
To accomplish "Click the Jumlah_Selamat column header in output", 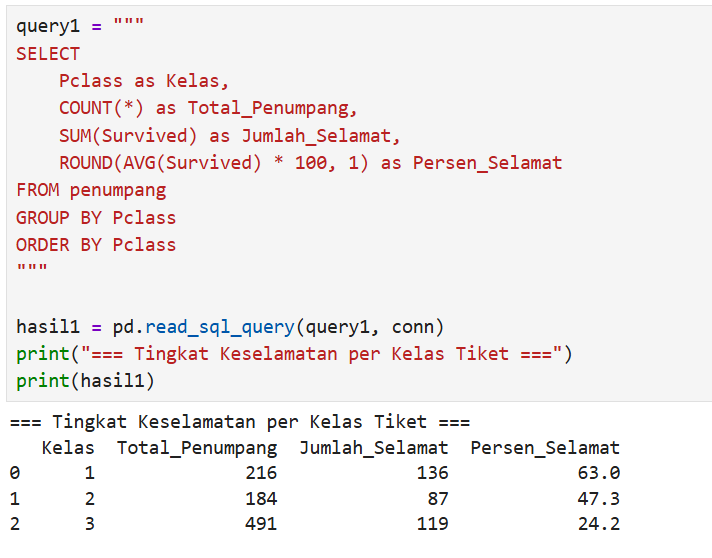I will 374,448.
